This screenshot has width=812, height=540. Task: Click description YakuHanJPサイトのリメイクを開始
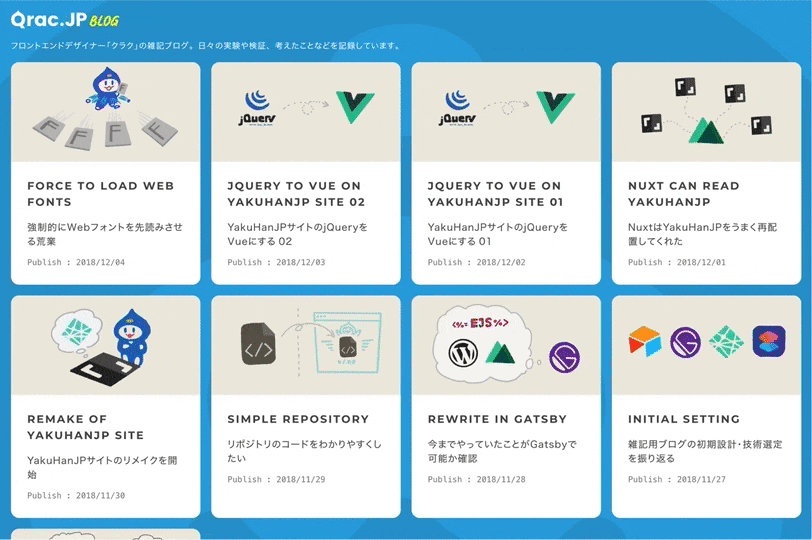102,467
